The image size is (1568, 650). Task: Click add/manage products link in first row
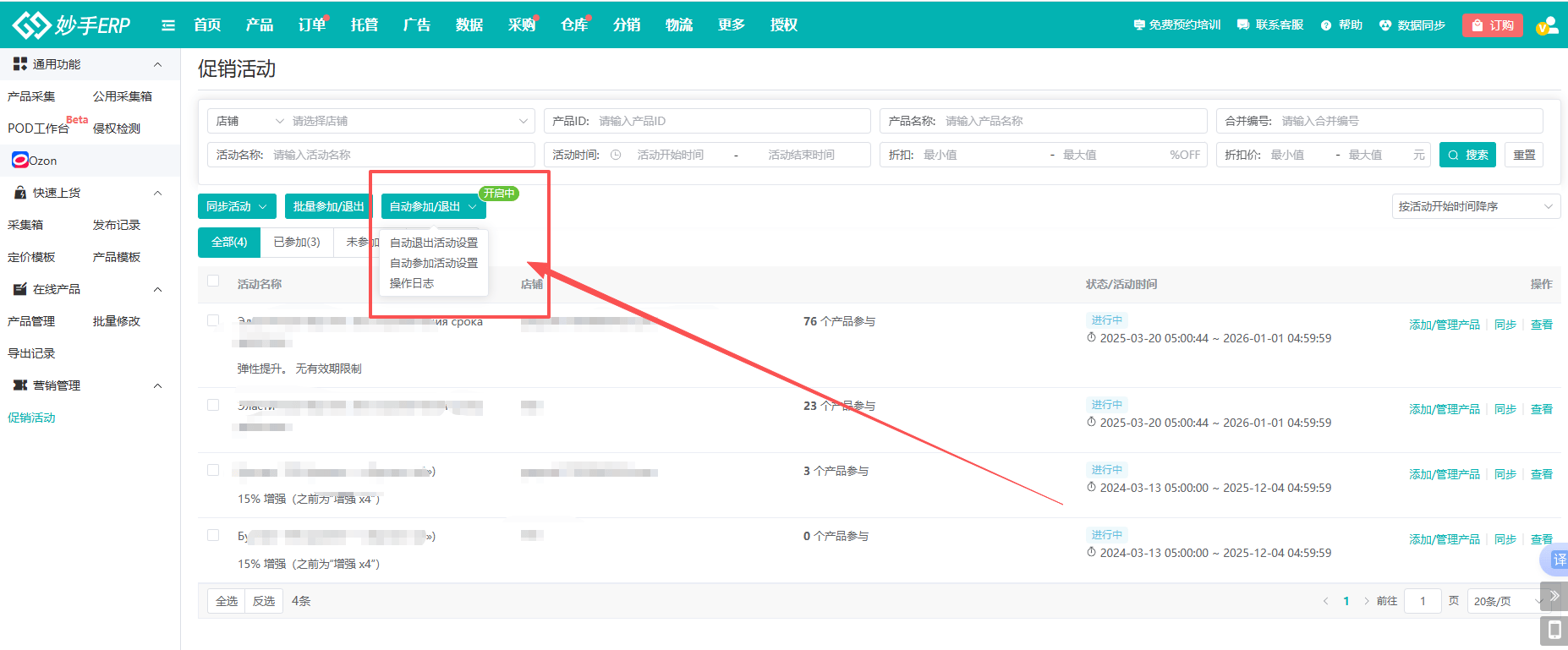click(x=1444, y=325)
